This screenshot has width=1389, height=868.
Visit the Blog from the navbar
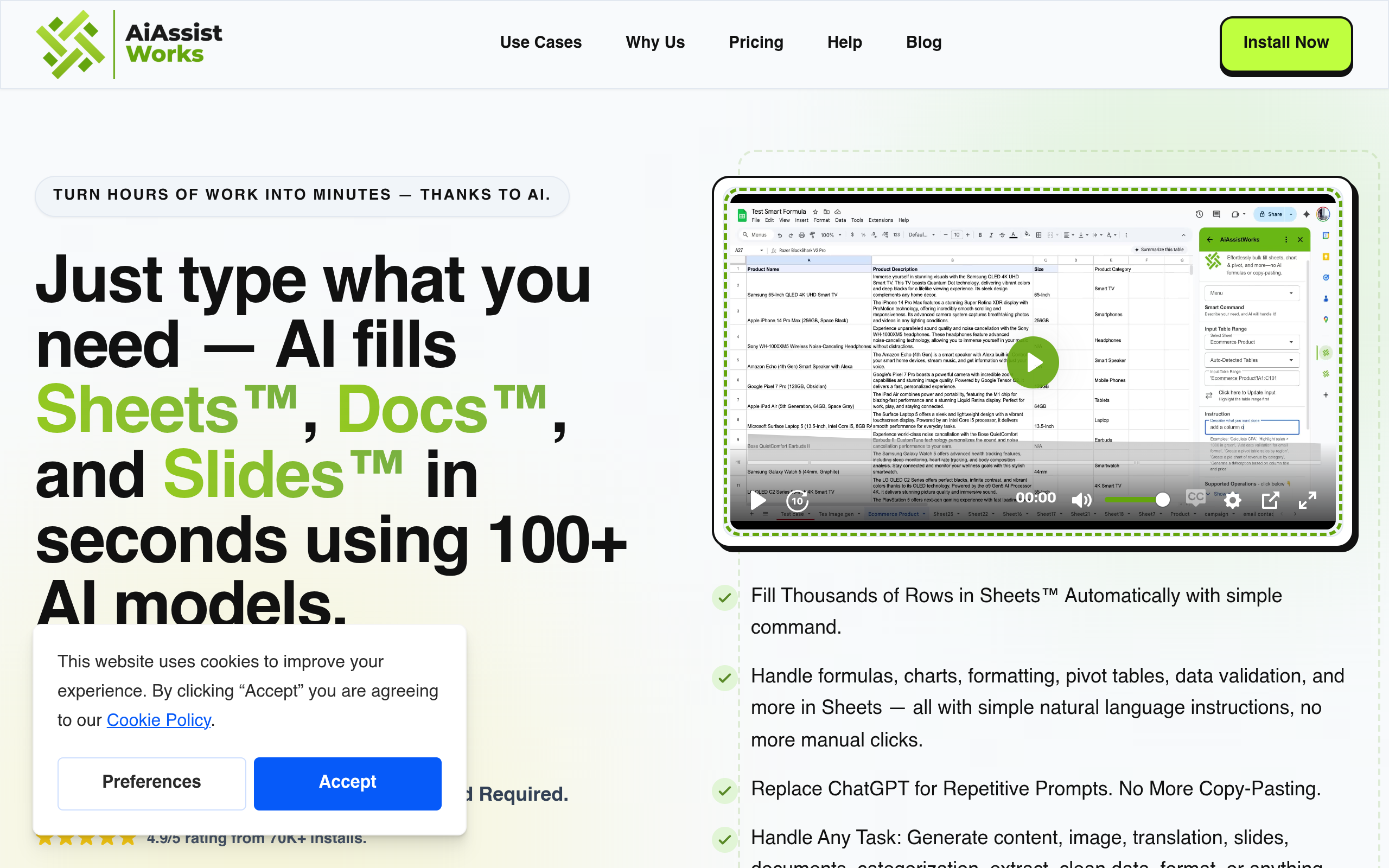click(923, 42)
